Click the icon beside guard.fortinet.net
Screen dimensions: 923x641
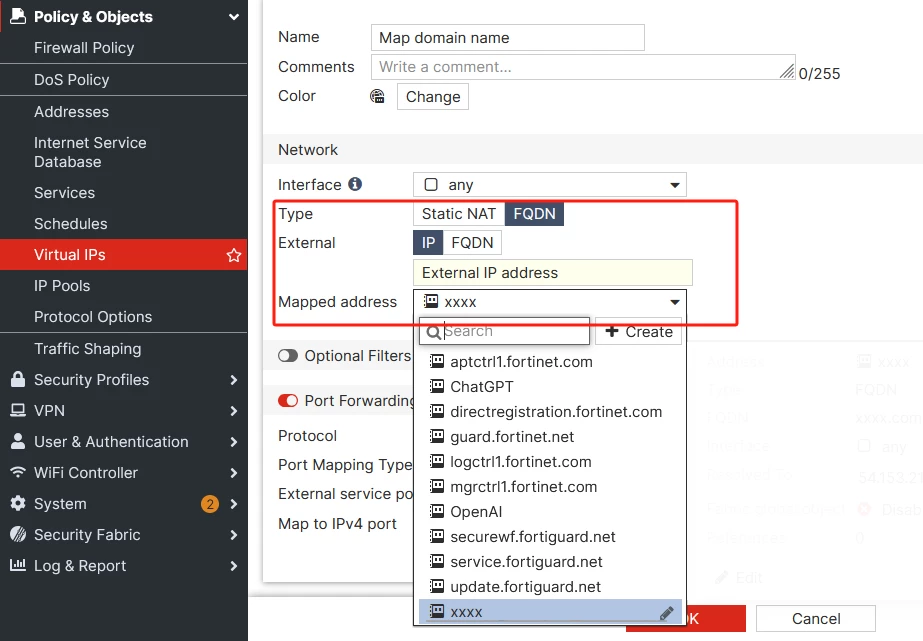click(437, 436)
